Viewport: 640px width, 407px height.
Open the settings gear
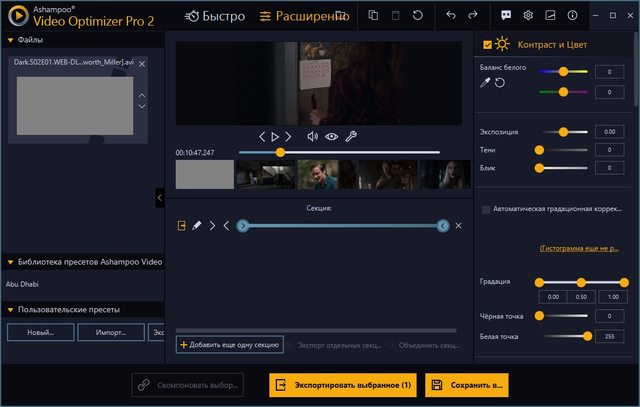(x=528, y=16)
